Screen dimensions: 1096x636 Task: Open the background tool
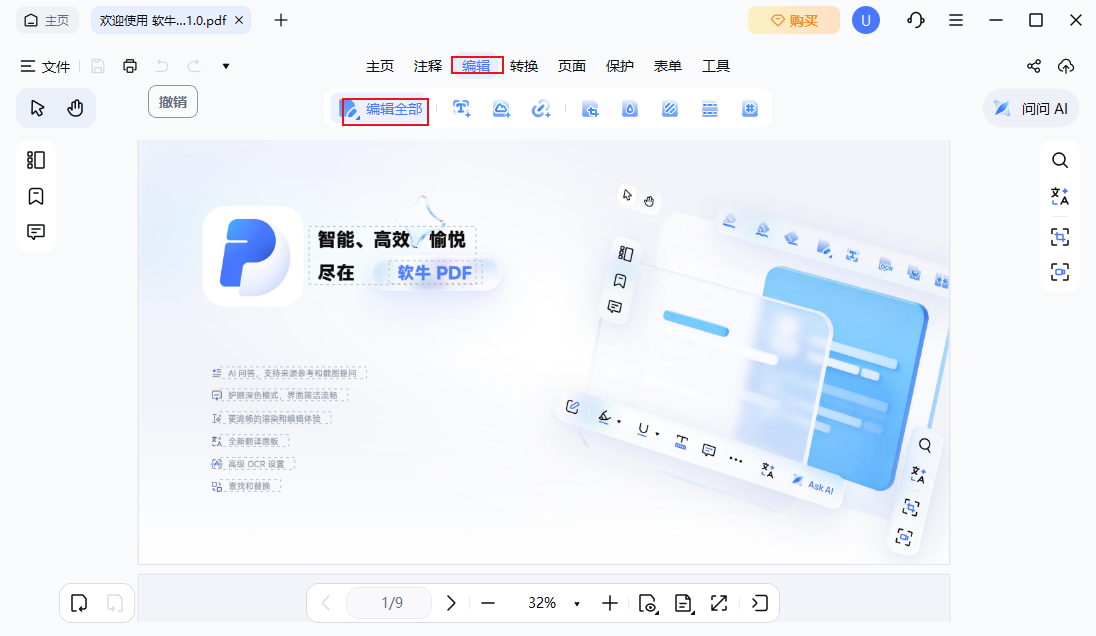tap(670, 109)
